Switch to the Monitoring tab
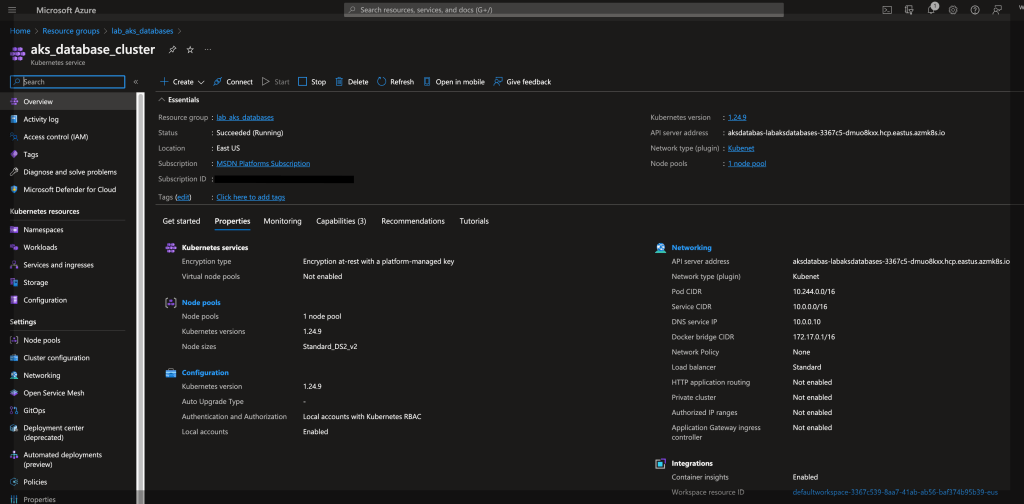The image size is (1024, 504). point(282,221)
